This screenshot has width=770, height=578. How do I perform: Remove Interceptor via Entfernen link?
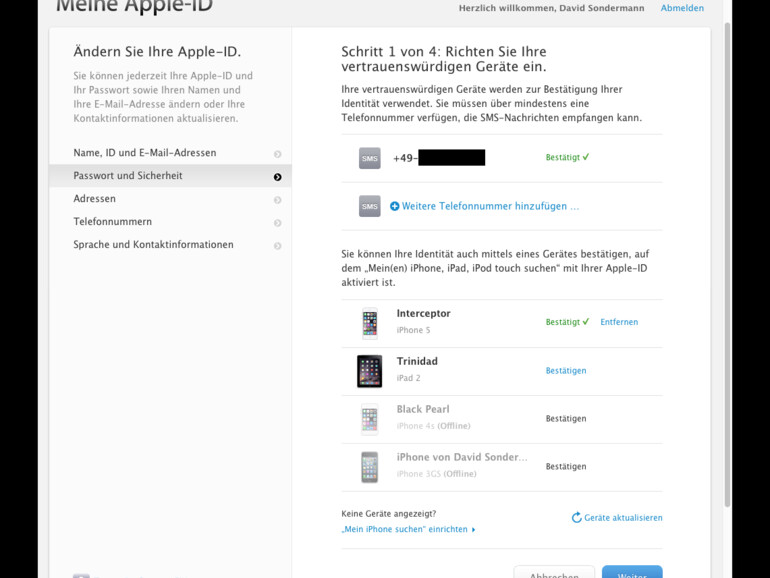(x=619, y=322)
